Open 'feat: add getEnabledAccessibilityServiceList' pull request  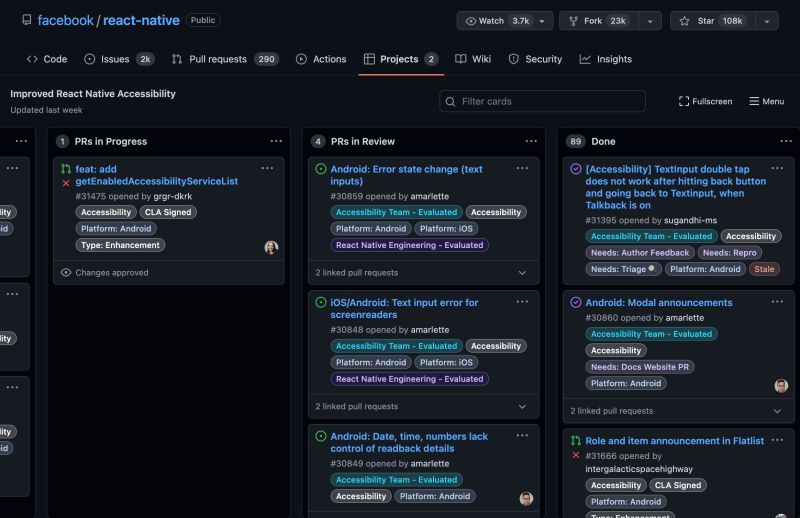[157, 175]
